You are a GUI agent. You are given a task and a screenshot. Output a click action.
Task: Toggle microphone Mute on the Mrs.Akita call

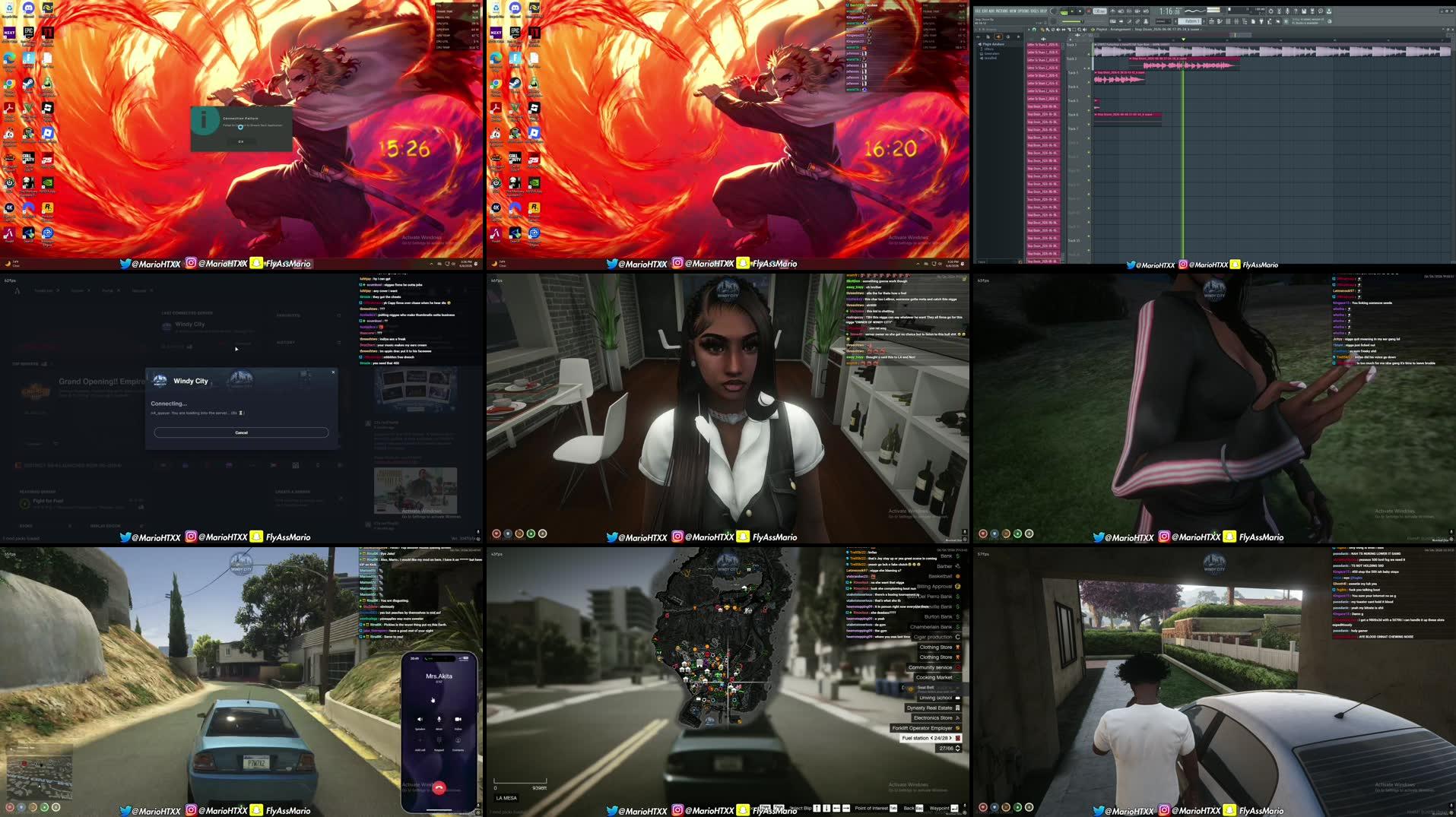pyautogui.click(x=439, y=720)
